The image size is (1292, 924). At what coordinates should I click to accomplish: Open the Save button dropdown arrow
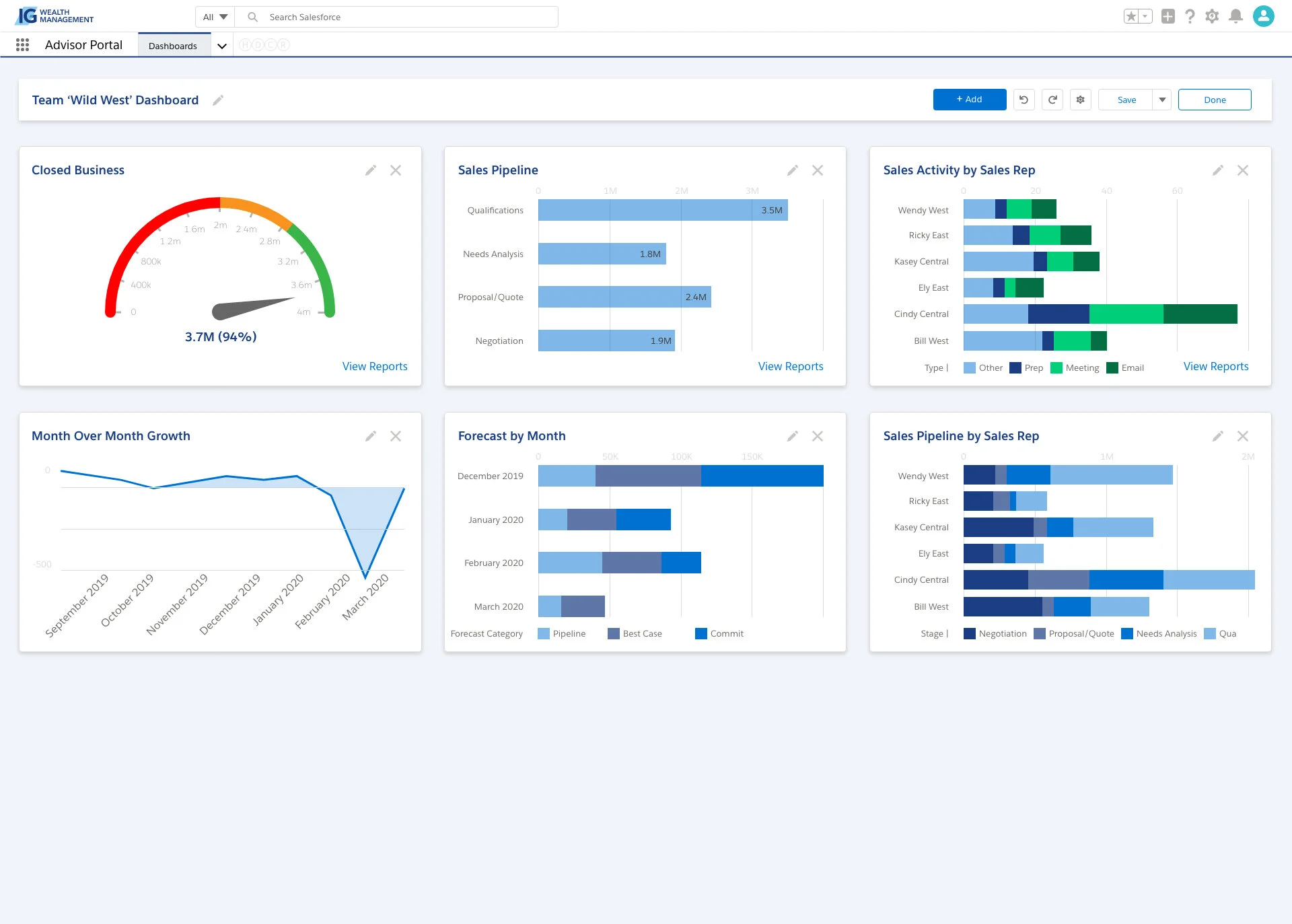[1161, 99]
